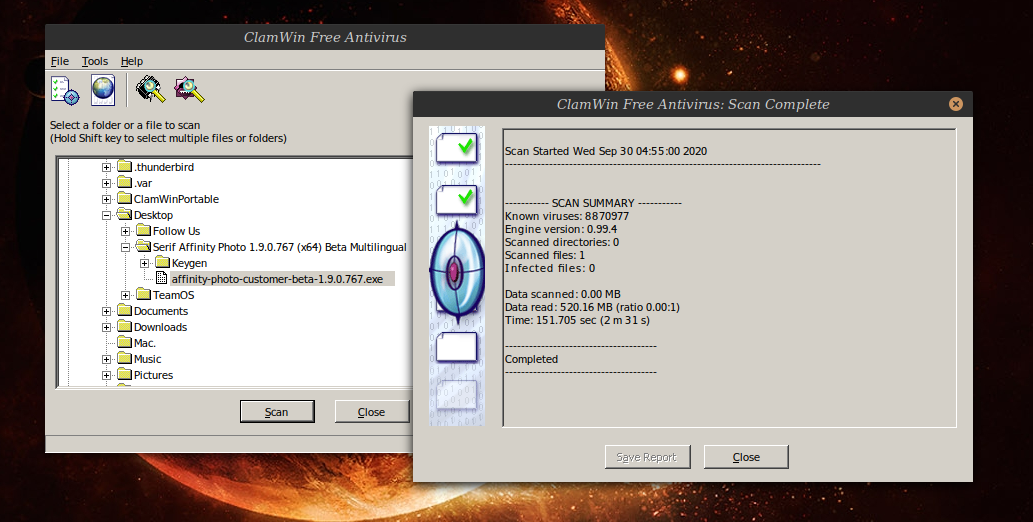Expand the .thunderbird tree node
The width and height of the screenshot is (1033, 522).
(x=106, y=167)
